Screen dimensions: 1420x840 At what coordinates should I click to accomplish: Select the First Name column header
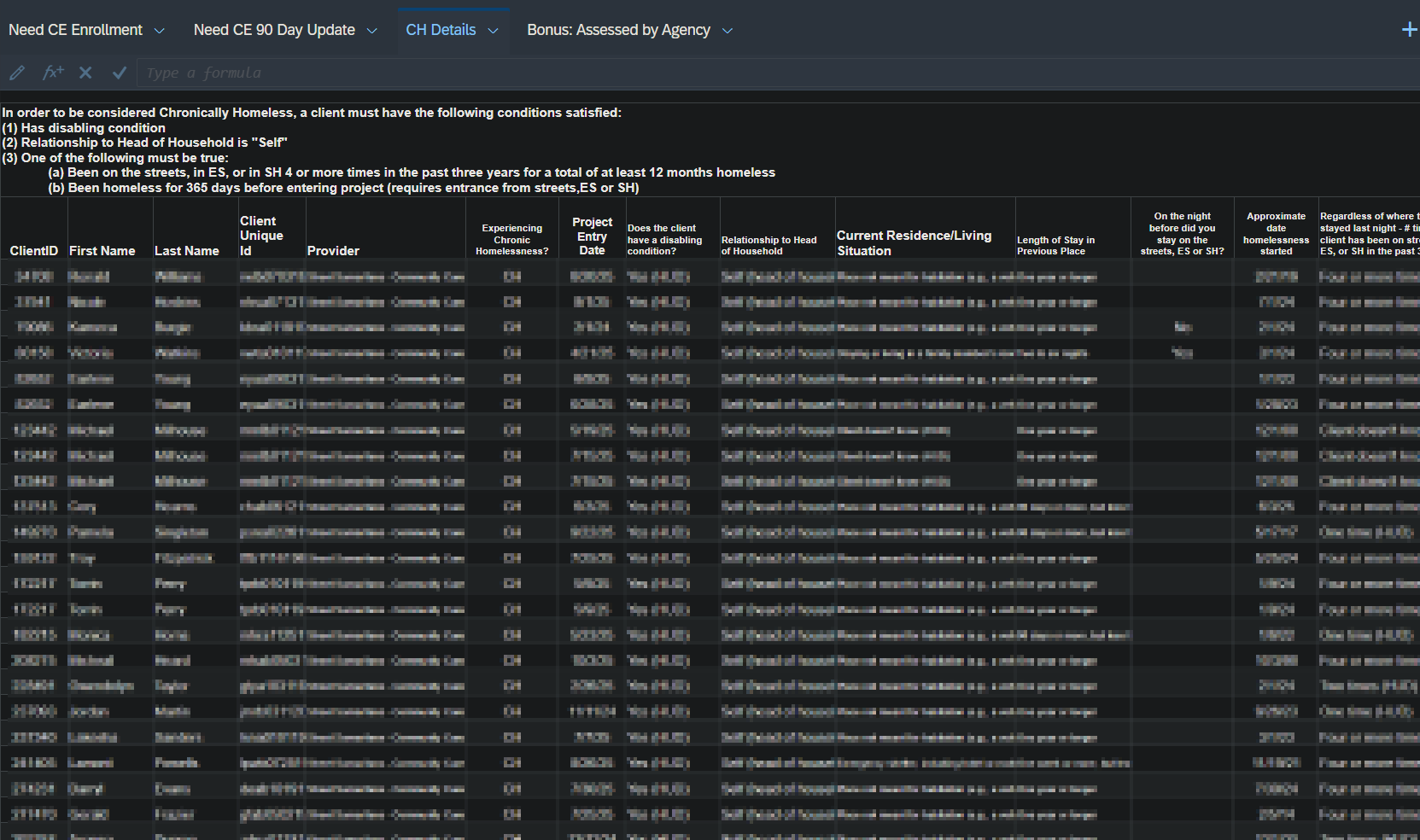102,250
